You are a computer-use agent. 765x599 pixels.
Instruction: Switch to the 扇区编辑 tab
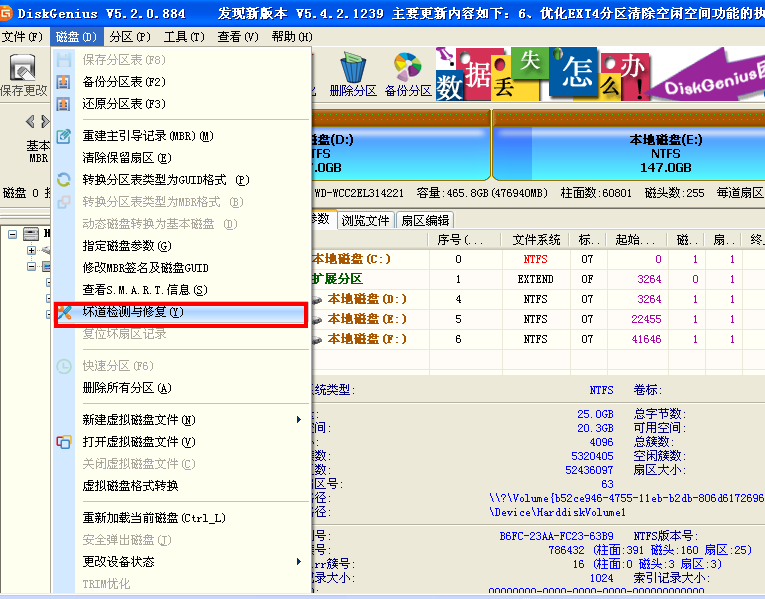tap(425, 221)
